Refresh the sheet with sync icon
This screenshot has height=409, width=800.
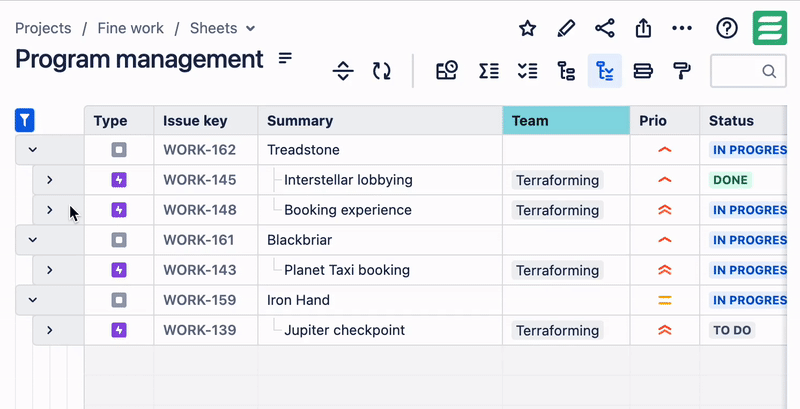[x=381, y=71]
